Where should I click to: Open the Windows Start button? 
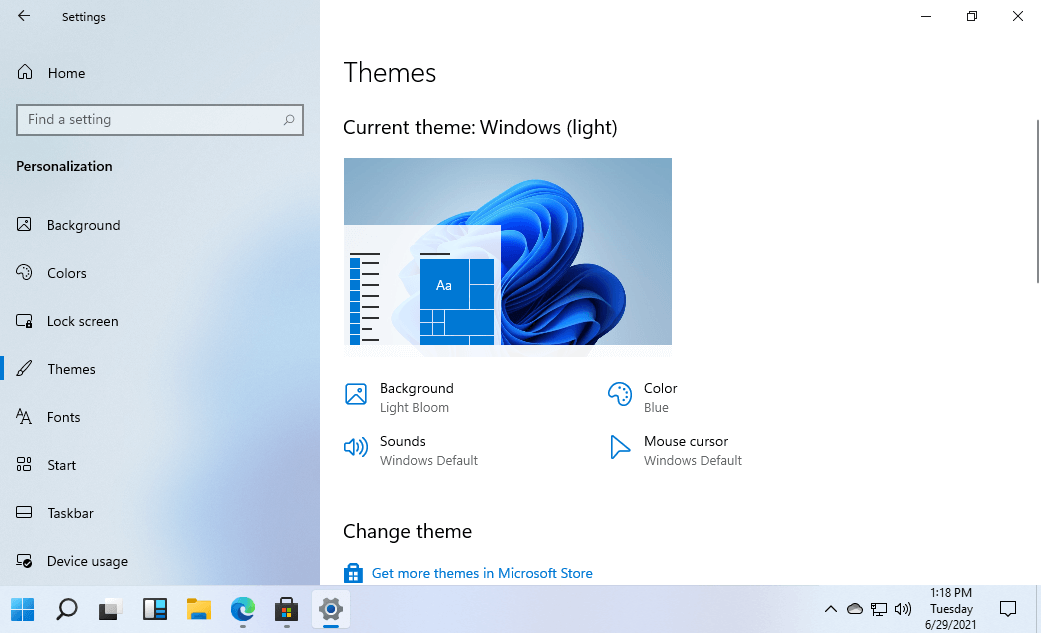click(23, 609)
